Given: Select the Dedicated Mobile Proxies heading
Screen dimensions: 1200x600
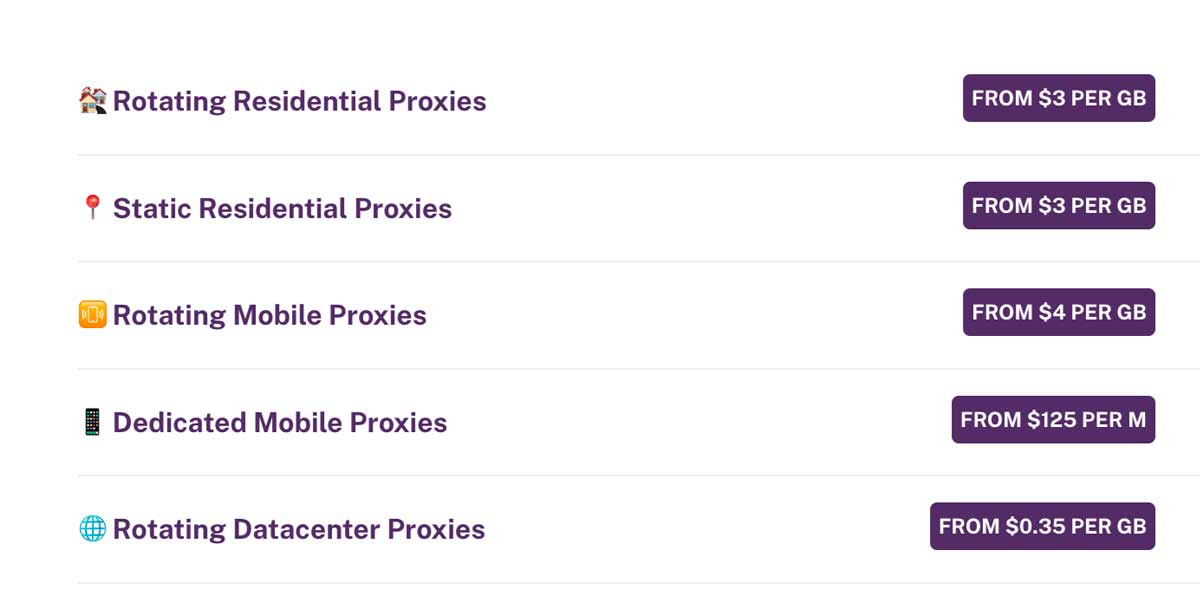Looking at the screenshot, I should 280,422.
